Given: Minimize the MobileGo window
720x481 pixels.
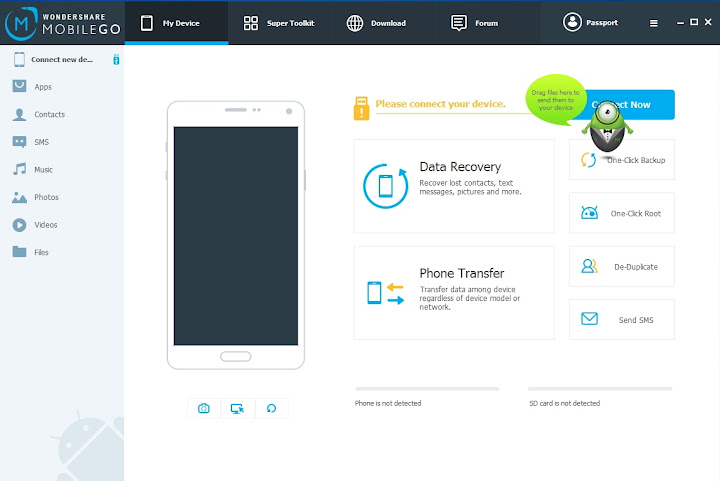Looking at the screenshot, I should [x=681, y=22].
